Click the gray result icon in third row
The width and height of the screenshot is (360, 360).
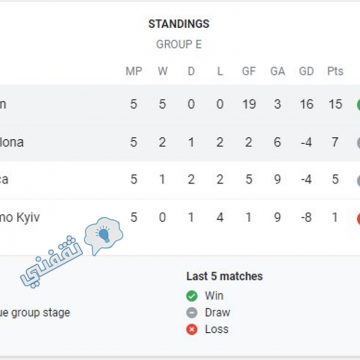click(x=358, y=180)
